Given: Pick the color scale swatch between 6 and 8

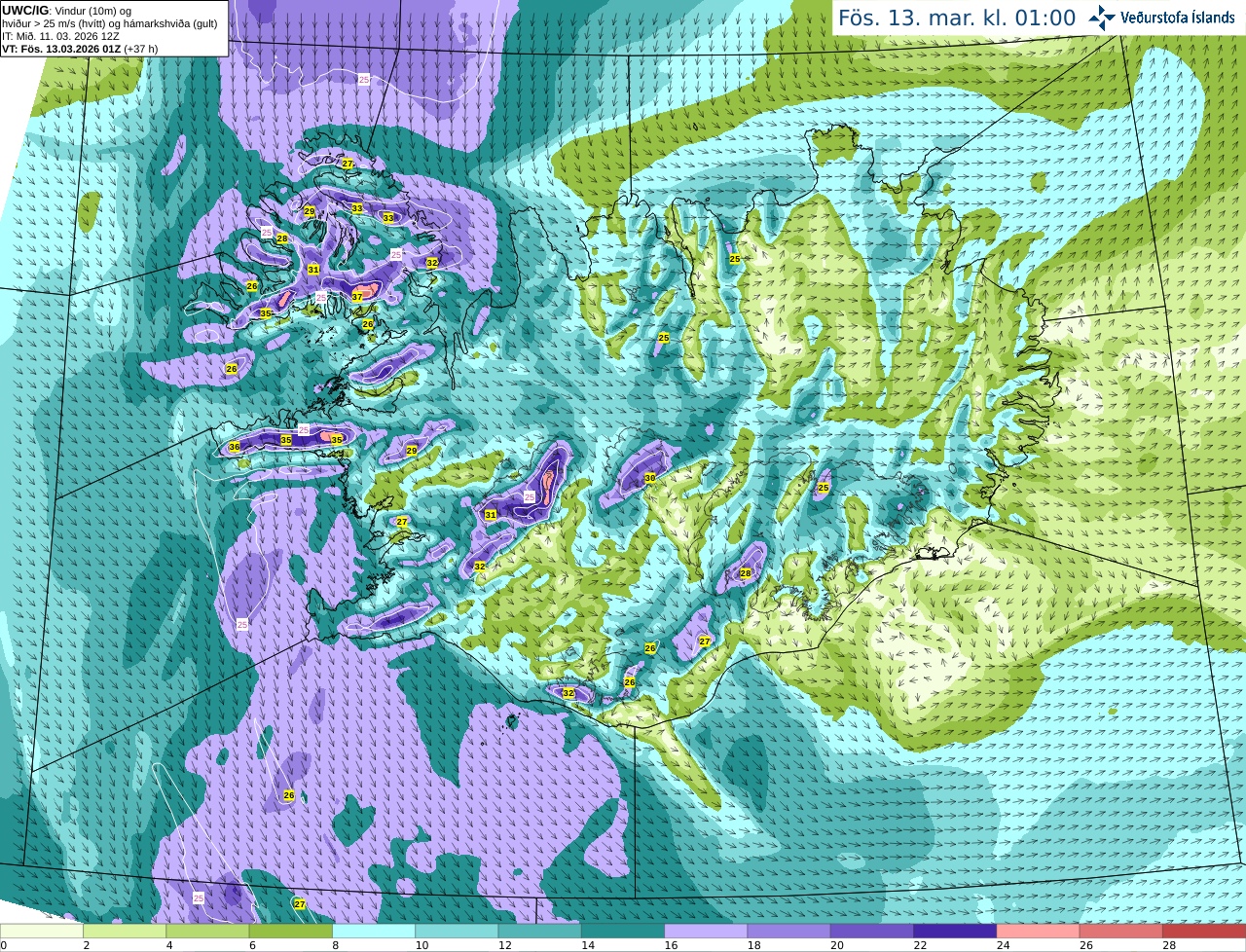Looking at the screenshot, I should 291,931.
